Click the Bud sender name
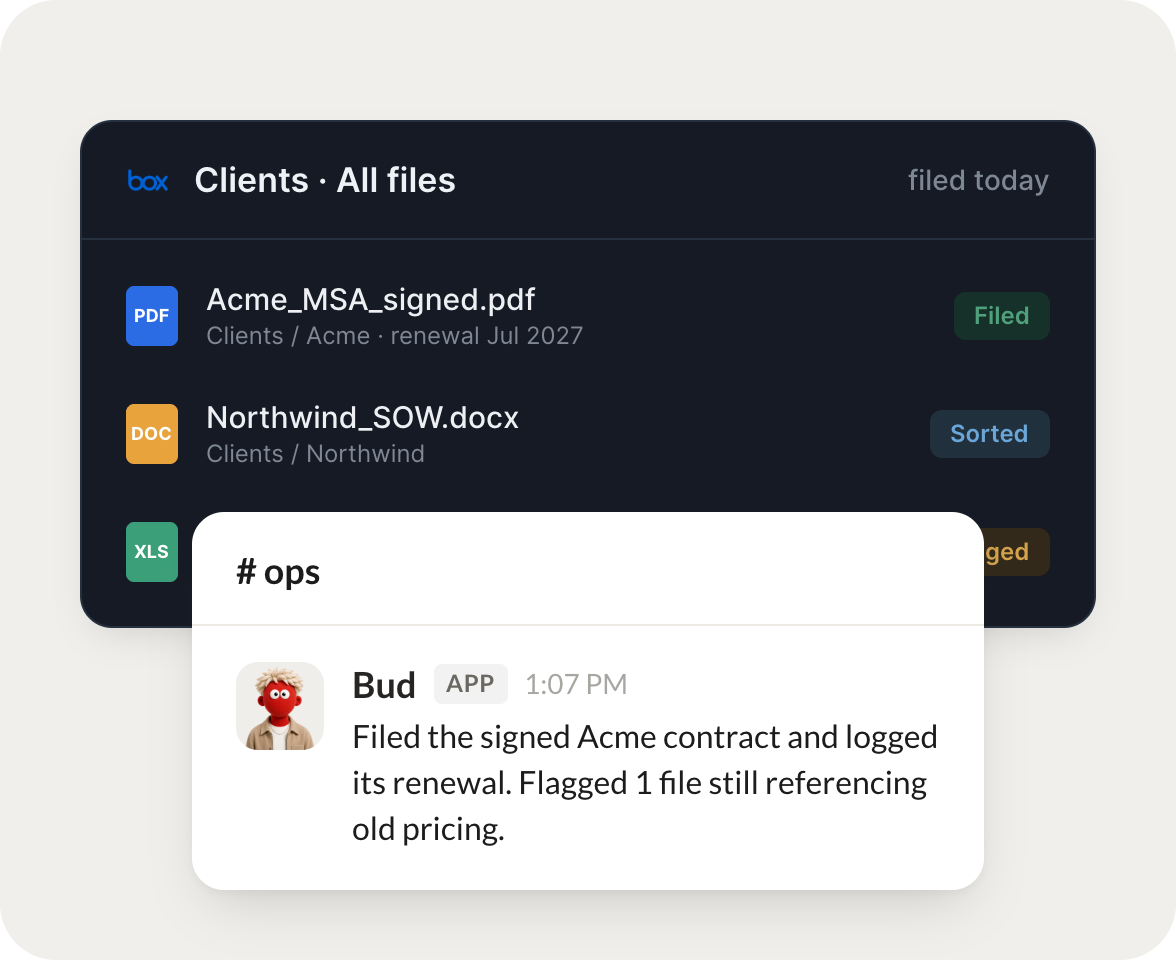This screenshot has height=960, width=1176. coord(384,685)
